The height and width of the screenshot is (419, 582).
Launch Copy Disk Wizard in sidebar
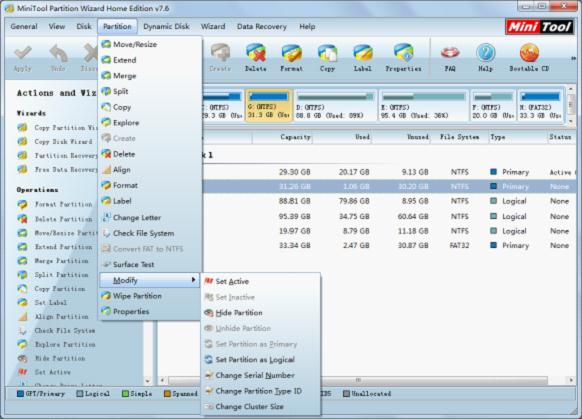click(x=55, y=142)
